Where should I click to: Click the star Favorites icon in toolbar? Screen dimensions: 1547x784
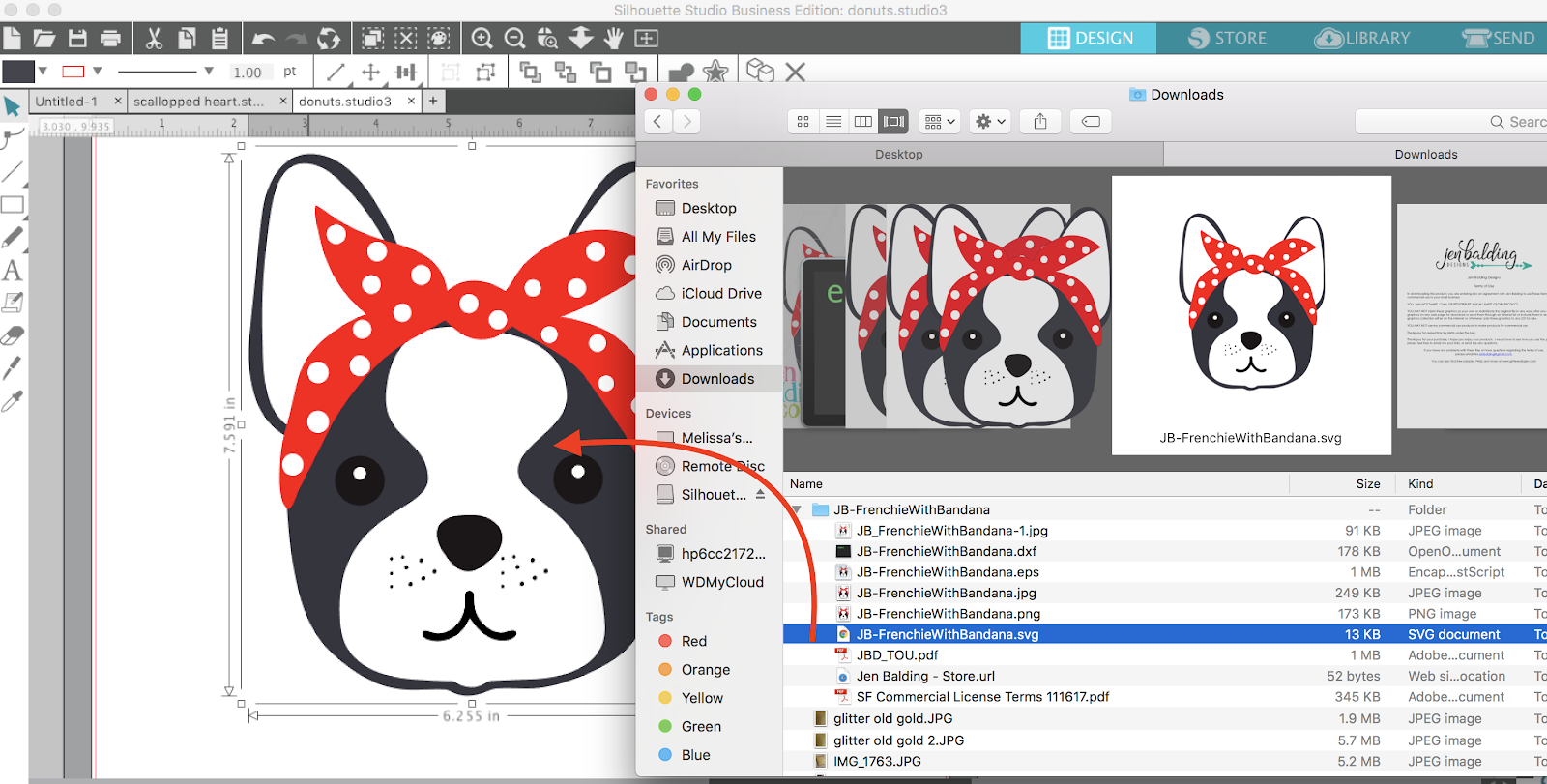pyautogui.click(x=715, y=72)
